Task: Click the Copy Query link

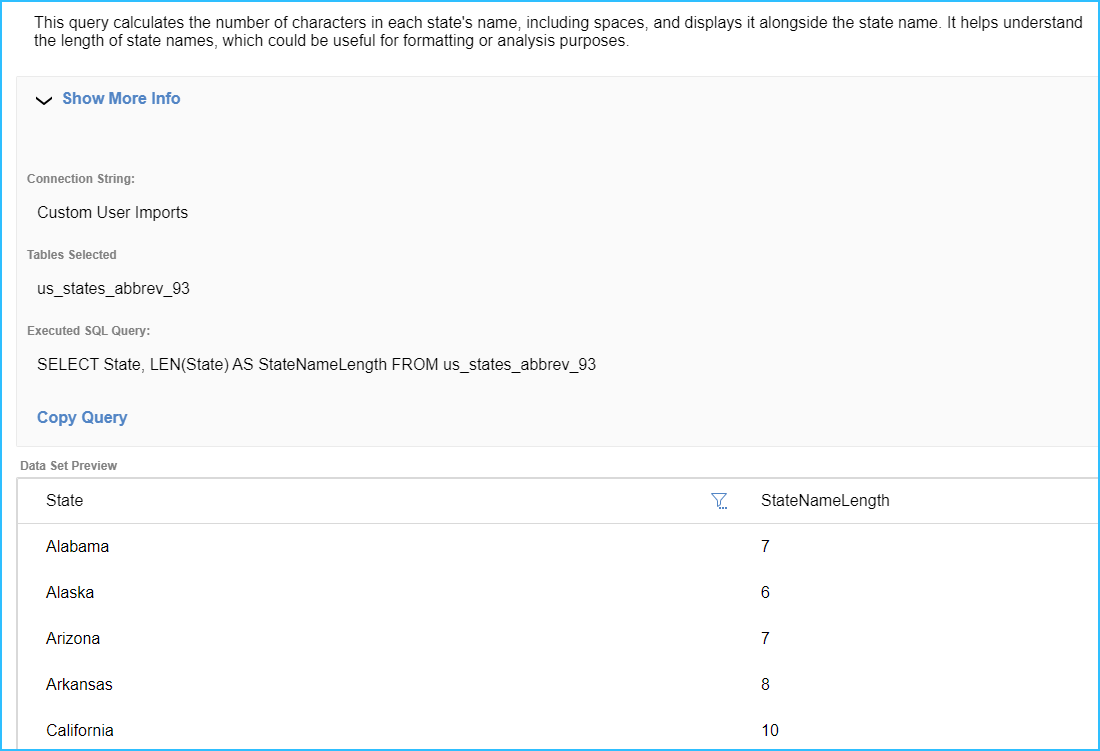Action: (82, 417)
